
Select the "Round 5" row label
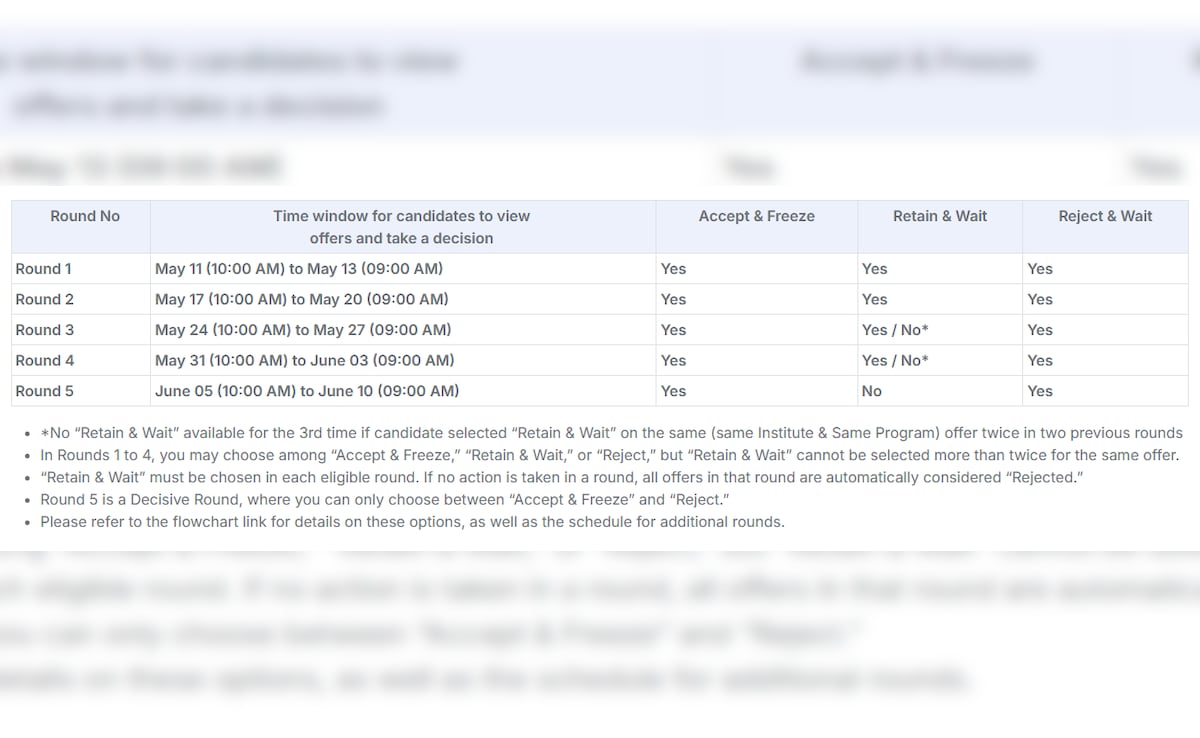[x=45, y=391]
